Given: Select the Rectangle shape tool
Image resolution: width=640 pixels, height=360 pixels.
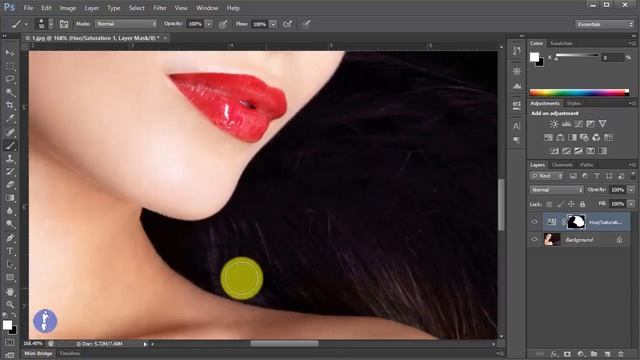Looking at the screenshot, I should [10, 278].
